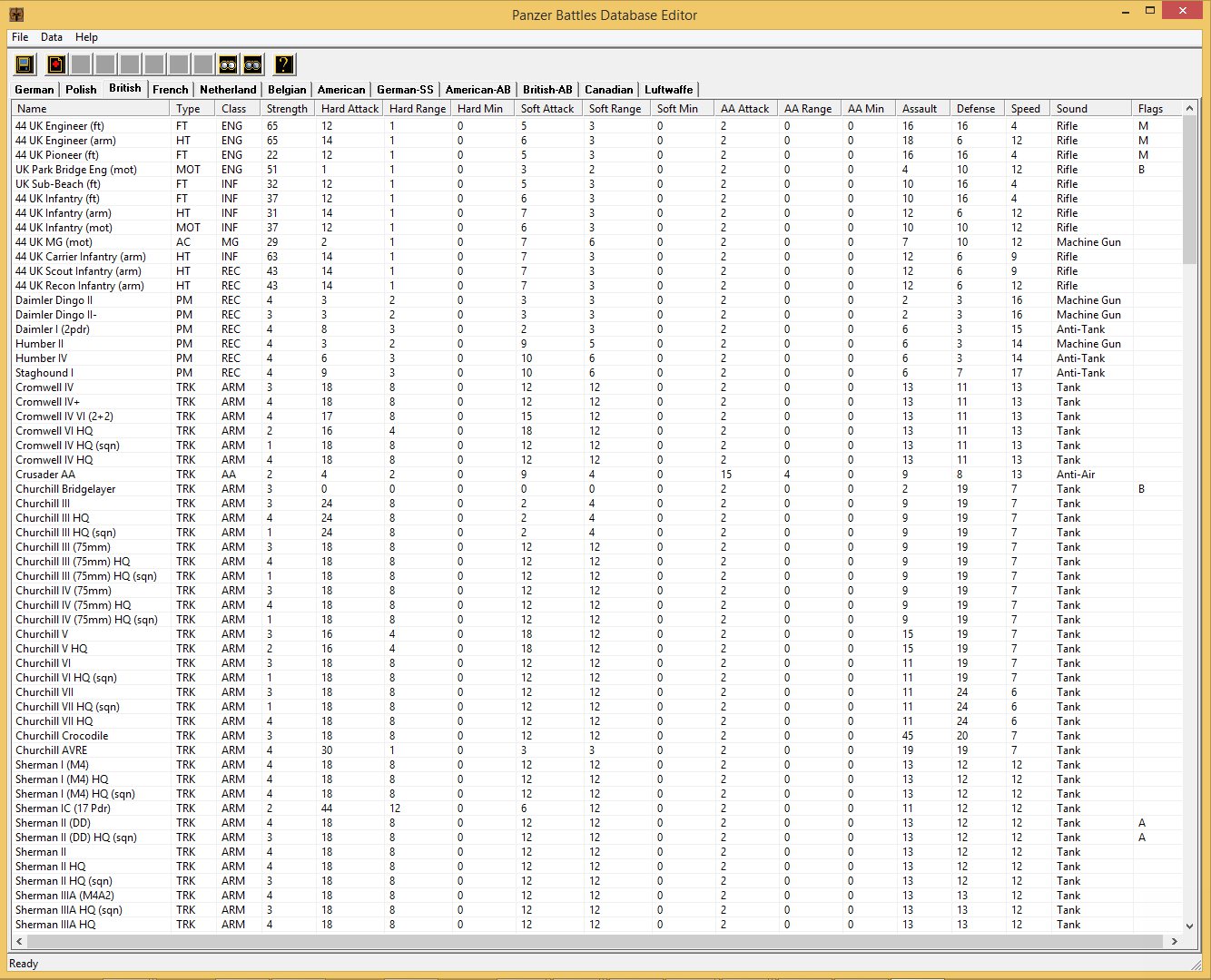Switch to the German tab
Viewport: 1211px width, 980px height.
click(x=34, y=90)
